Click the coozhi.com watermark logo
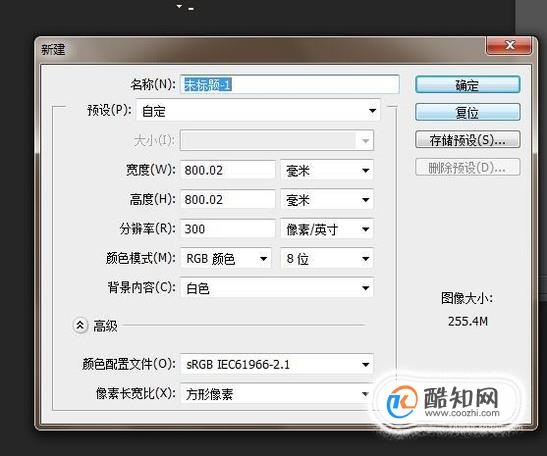 click(444, 401)
